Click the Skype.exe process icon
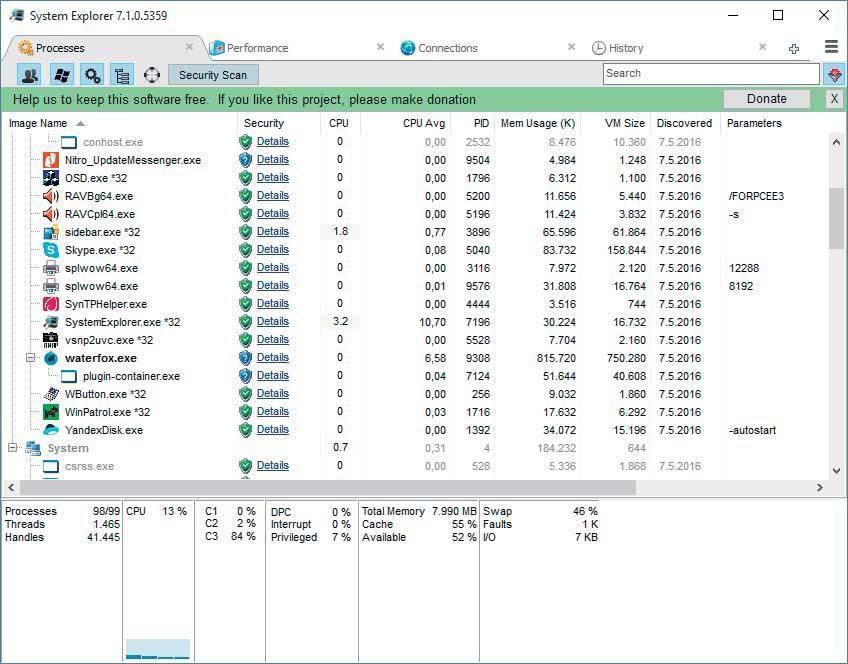The height and width of the screenshot is (664, 848). 51,250
